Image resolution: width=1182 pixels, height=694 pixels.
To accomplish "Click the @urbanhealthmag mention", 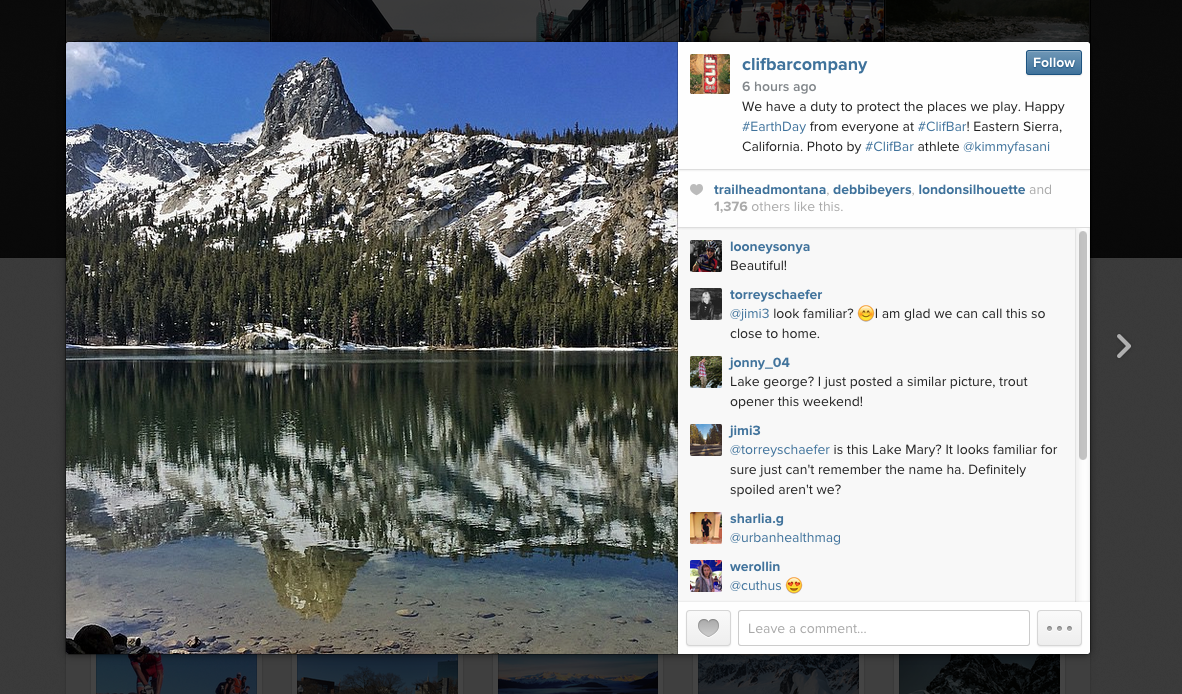I will tap(785, 538).
